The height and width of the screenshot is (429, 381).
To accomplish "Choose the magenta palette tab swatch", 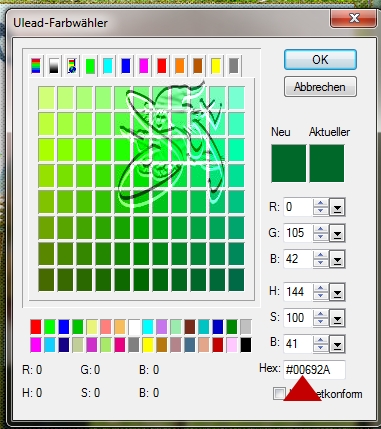I will (x=144, y=66).
